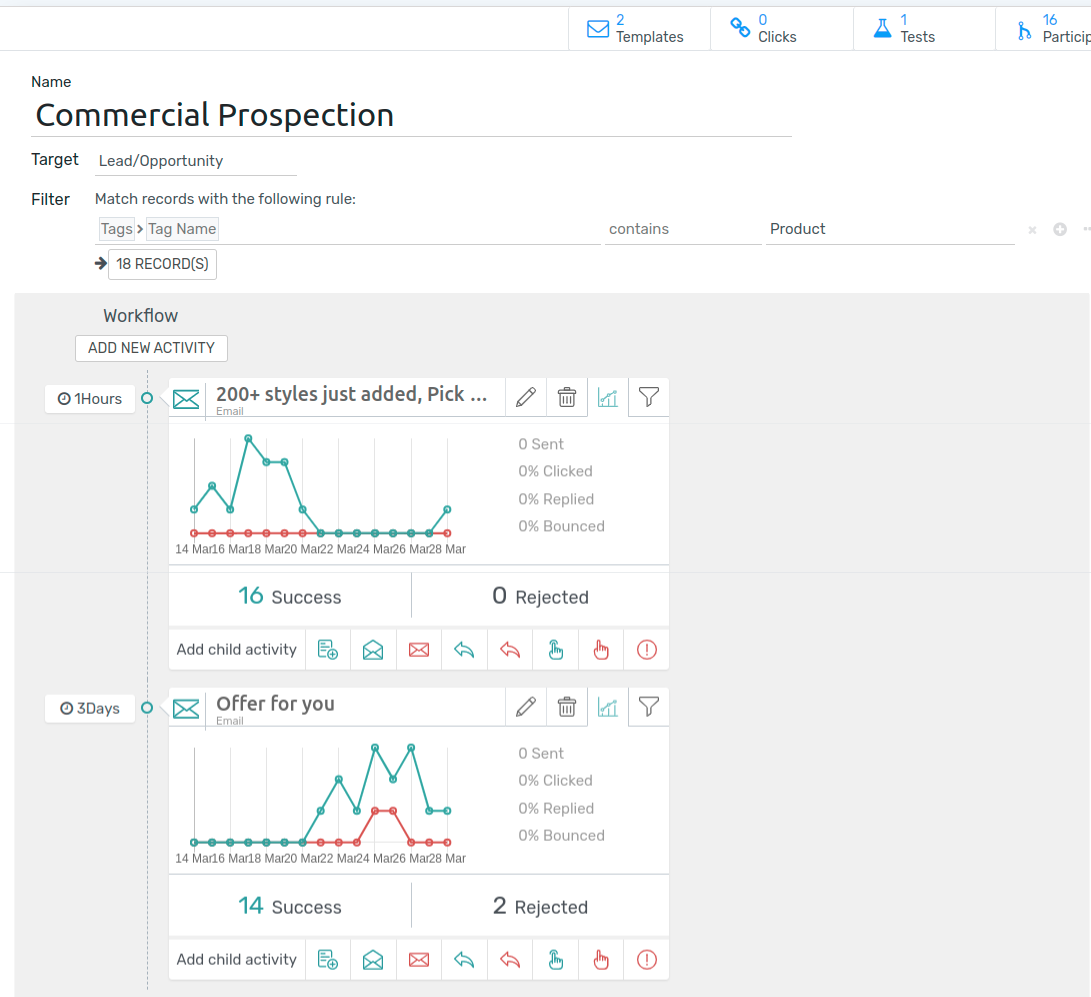The image size is (1091, 997).
Task: Open the Templates stat button
Action: pyautogui.click(x=639, y=29)
